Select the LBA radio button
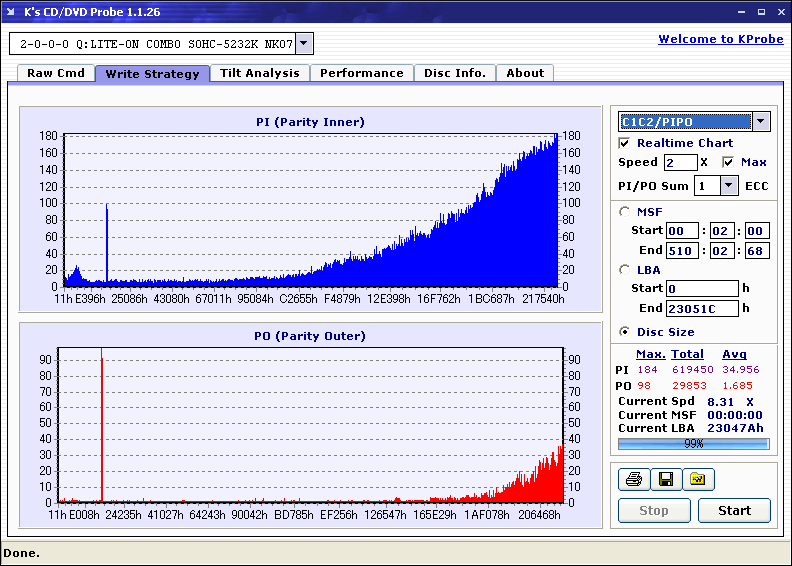The width and height of the screenshot is (792, 566). pos(625,270)
